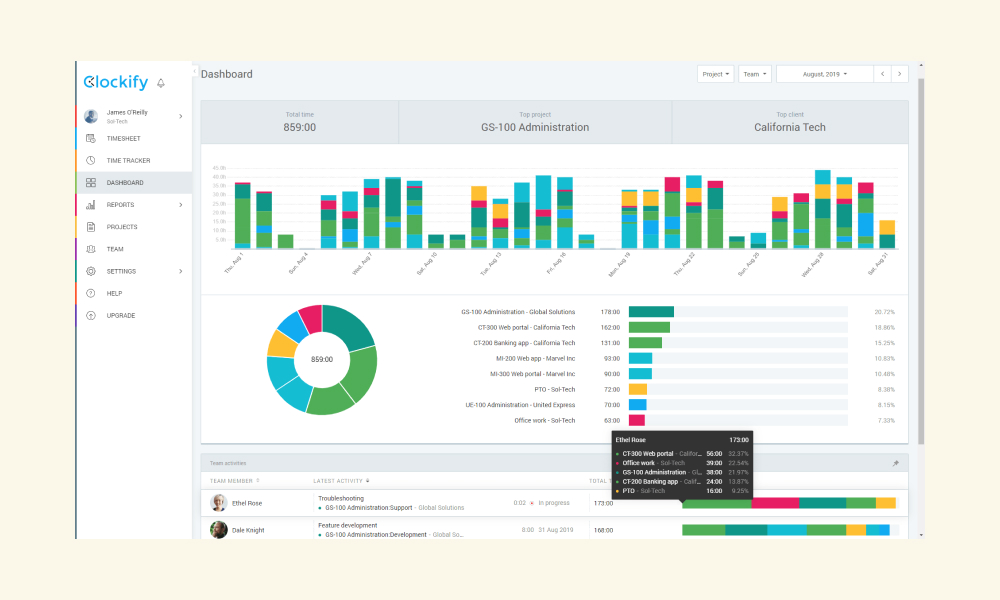The height and width of the screenshot is (600, 1000).
Task: Click the pin icon in Team activities
Action: (895, 464)
